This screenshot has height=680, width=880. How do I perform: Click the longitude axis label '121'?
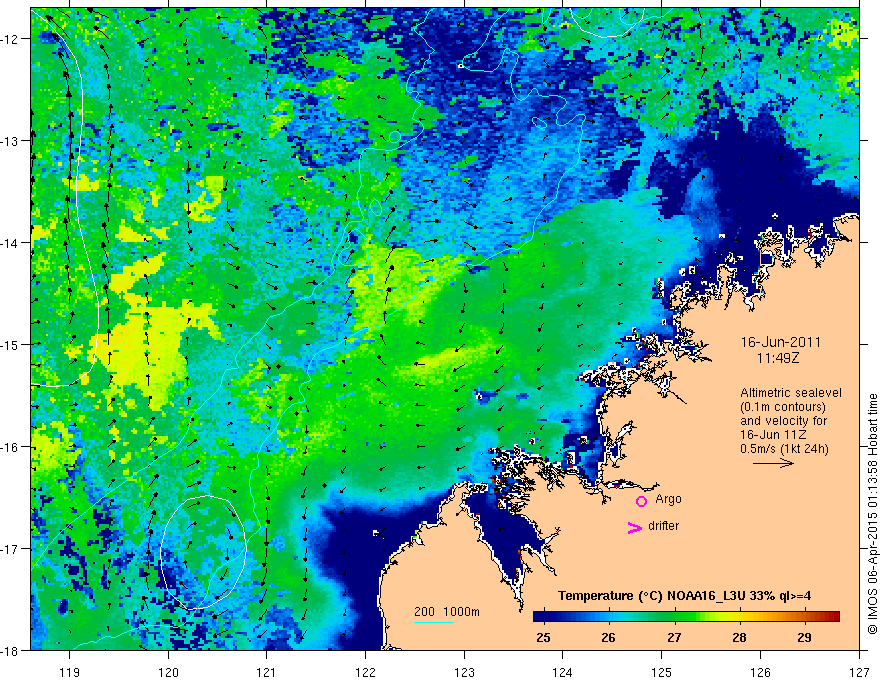(267, 672)
